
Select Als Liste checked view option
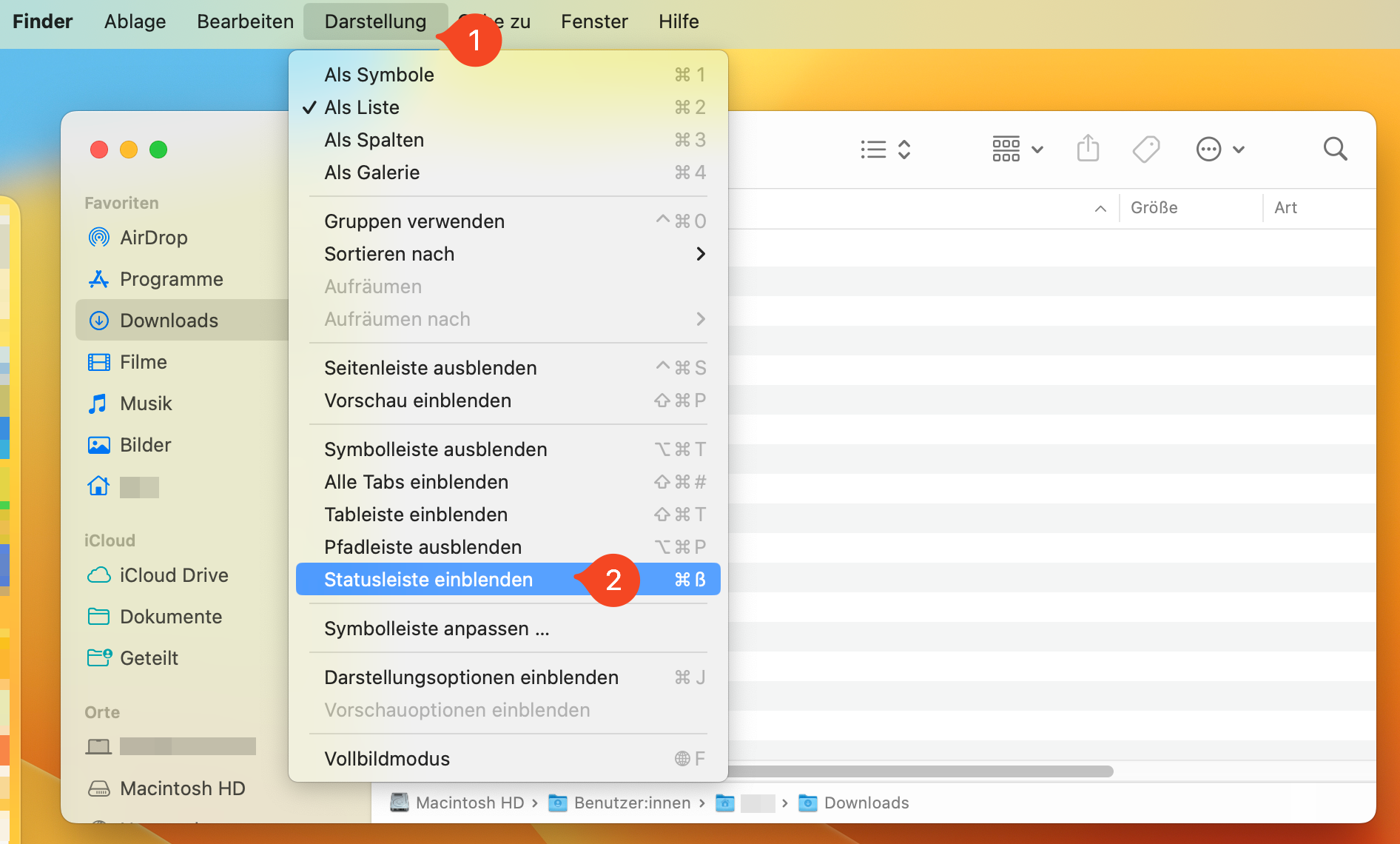click(508, 107)
